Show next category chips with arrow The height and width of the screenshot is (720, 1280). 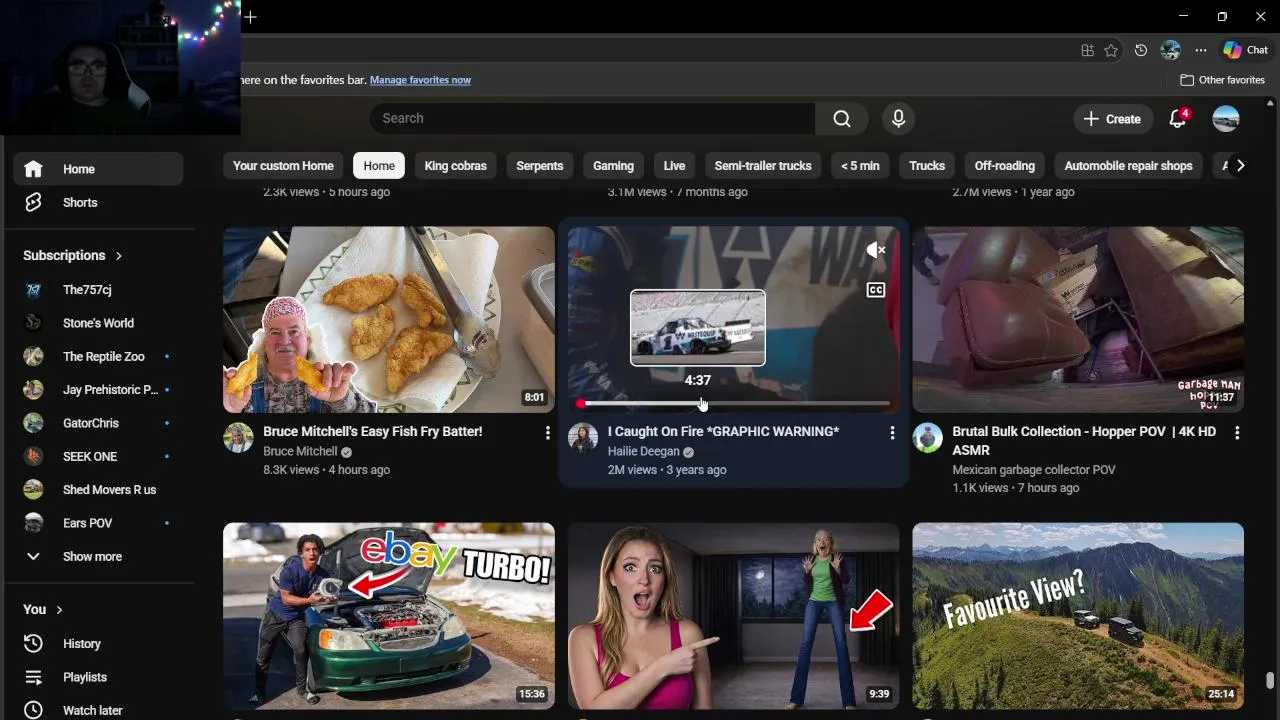tap(1240, 166)
